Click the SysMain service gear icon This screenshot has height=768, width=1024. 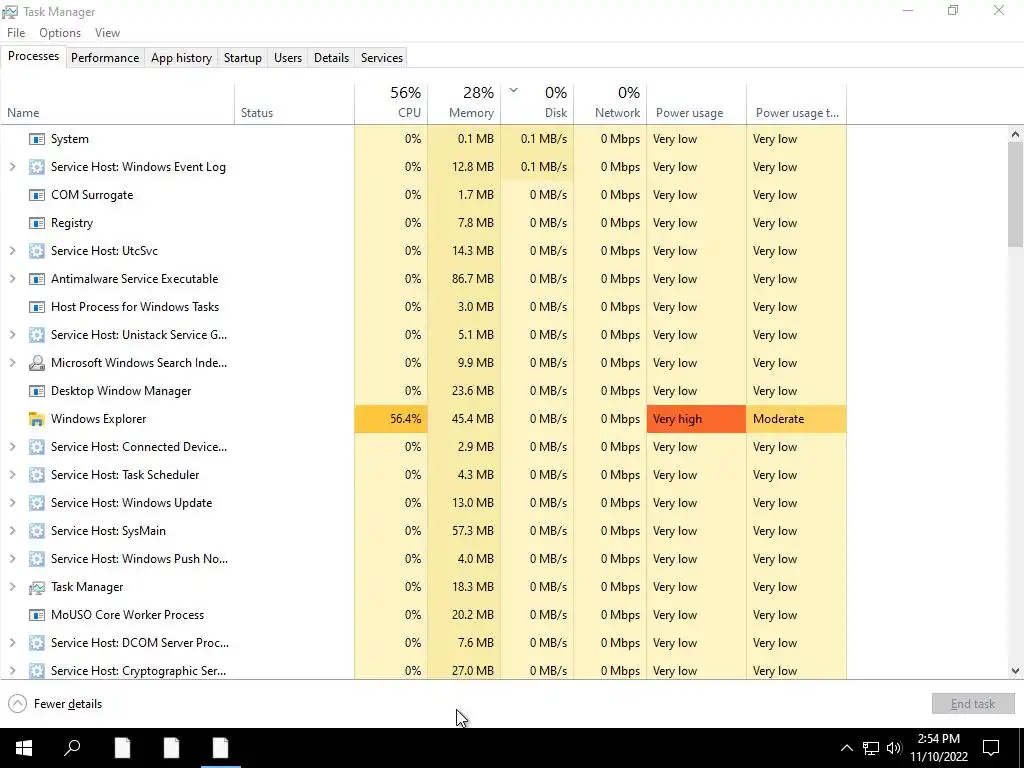pyautogui.click(x=37, y=531)
